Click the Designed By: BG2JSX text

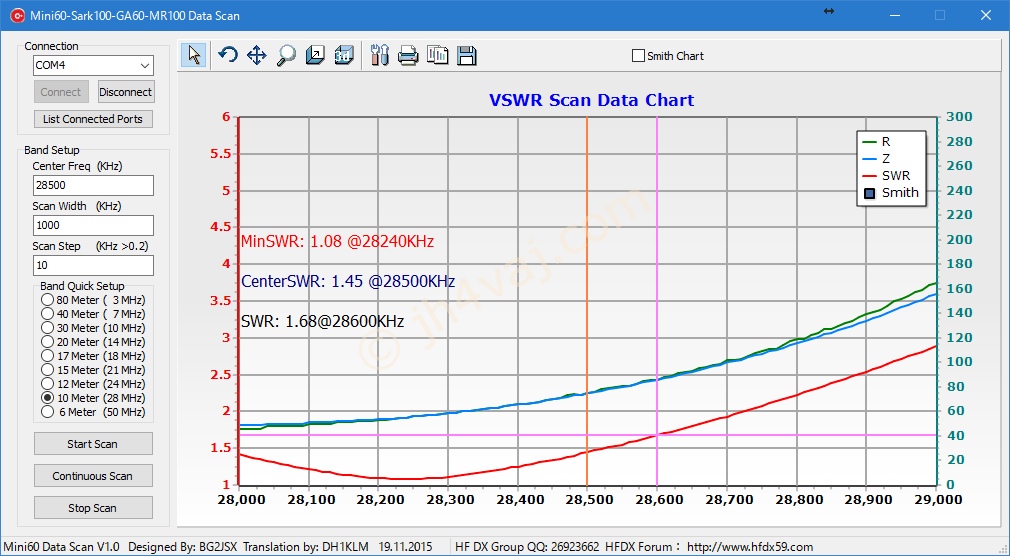183,547
